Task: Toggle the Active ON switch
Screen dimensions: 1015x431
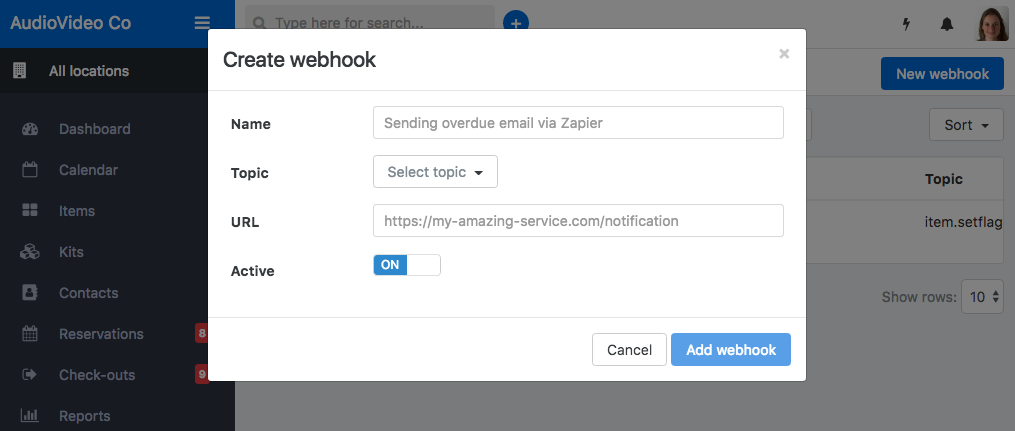Action: (407, 265)
